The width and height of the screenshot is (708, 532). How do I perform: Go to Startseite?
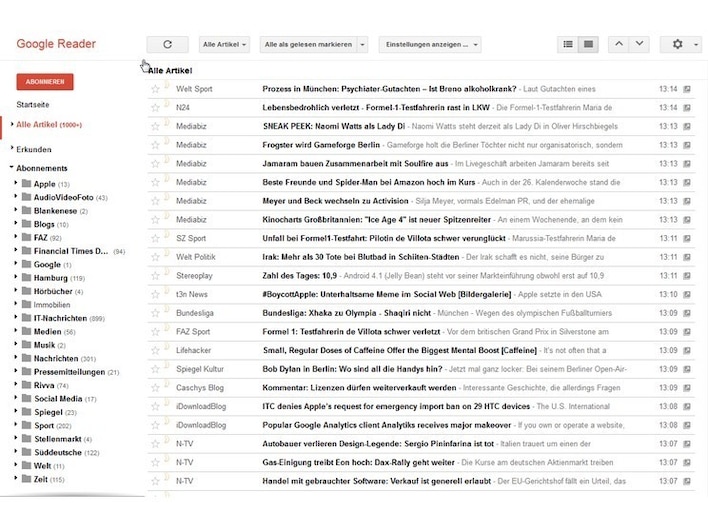tap(33, 104)
